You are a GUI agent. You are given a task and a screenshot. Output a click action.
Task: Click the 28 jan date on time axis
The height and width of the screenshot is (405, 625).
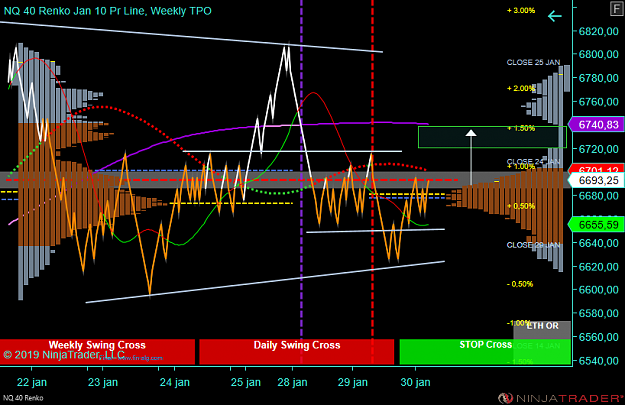click(x=292, y=382)
